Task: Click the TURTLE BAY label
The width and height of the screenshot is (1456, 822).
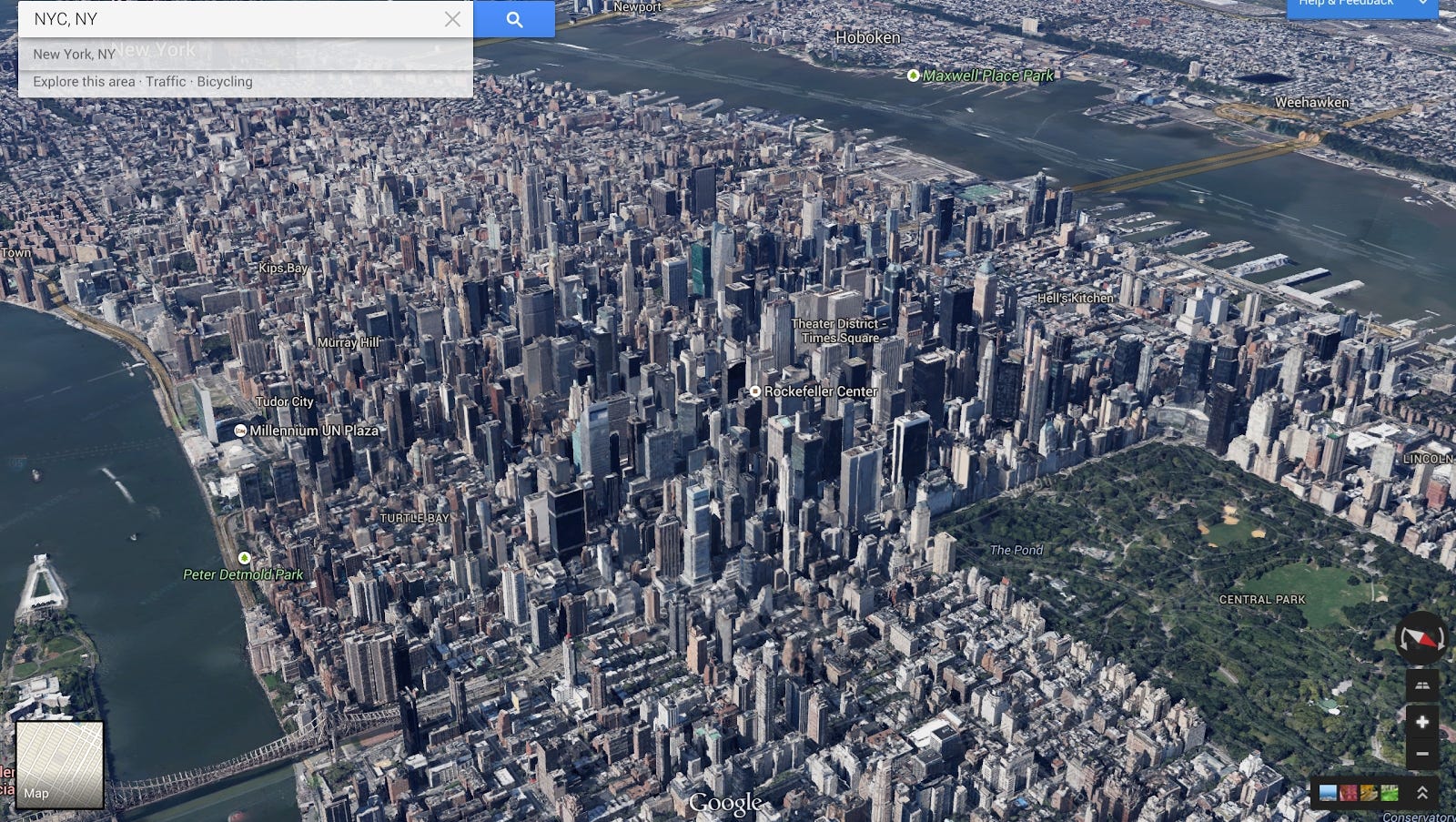Action: pyautogui.click(x=414, y=518)
